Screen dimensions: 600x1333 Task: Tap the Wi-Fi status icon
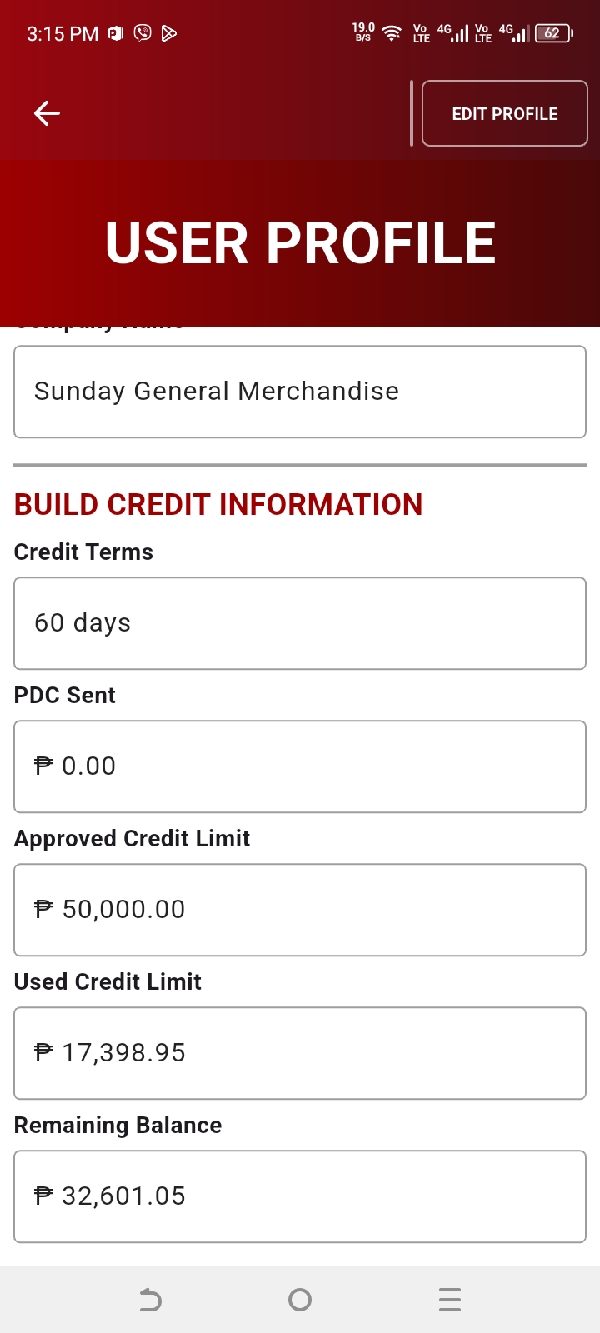coord(392,33)
